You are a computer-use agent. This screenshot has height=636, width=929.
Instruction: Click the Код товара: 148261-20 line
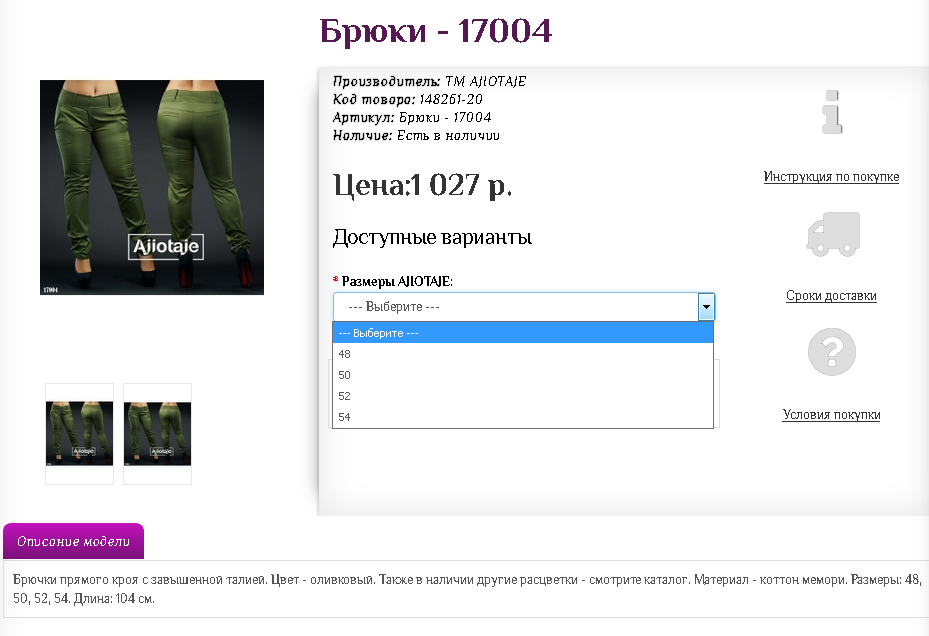(408, 99)
